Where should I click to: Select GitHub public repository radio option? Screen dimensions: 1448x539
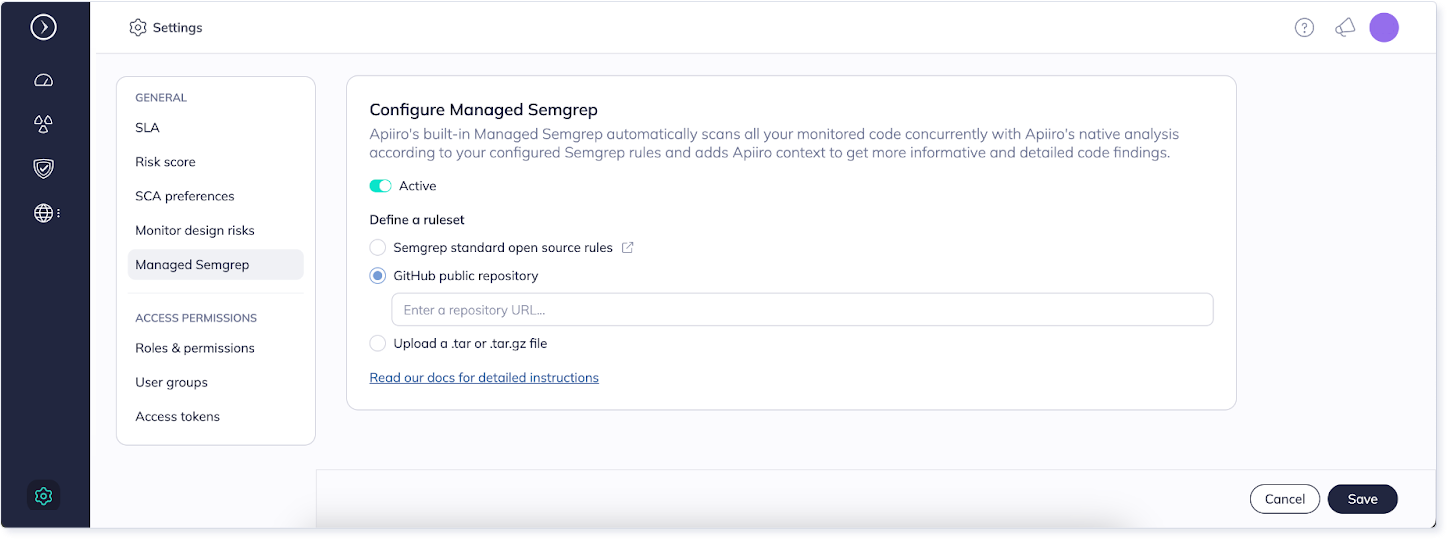pos(377,276)
